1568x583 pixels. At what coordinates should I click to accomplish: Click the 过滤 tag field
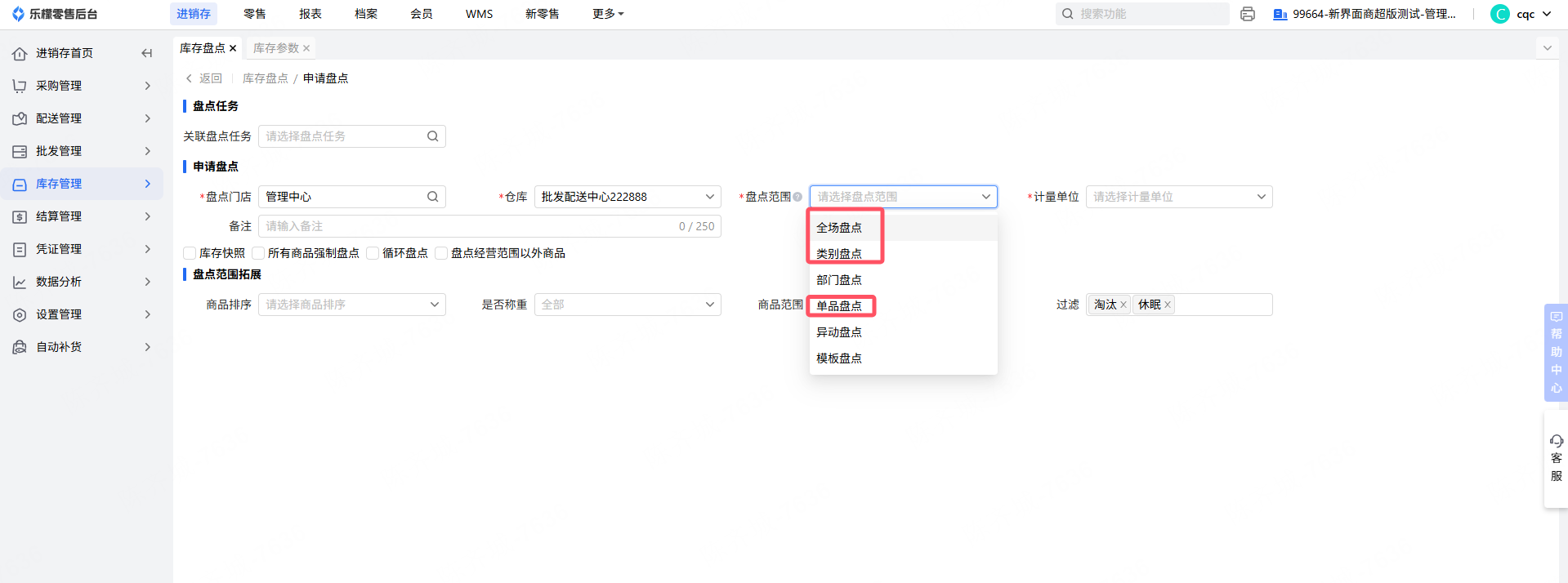click(x=1179, y=305)
